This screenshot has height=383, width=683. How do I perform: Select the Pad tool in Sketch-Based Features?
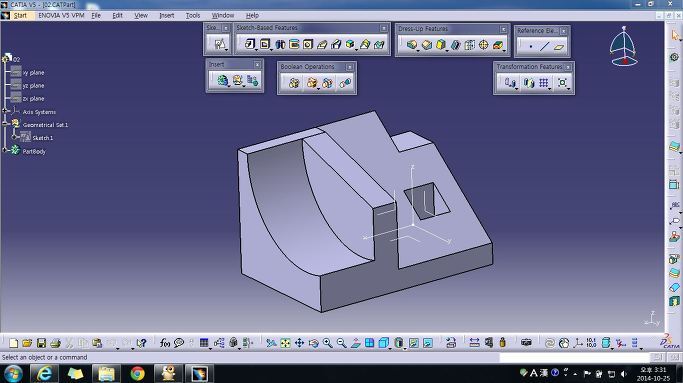tap(250, 44)
